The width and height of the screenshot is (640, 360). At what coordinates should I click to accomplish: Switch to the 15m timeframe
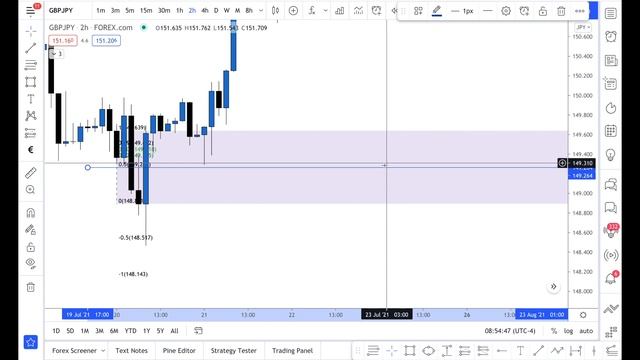coord(146,11)
